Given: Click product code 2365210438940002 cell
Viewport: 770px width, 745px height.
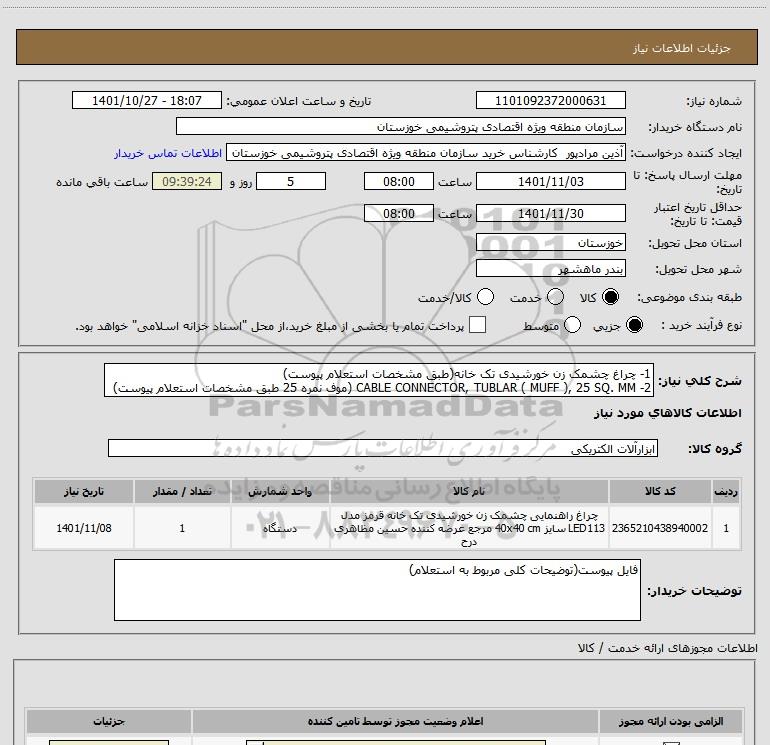Looking at the screenshot, I should pyautogui.click(x=660, y=528).
